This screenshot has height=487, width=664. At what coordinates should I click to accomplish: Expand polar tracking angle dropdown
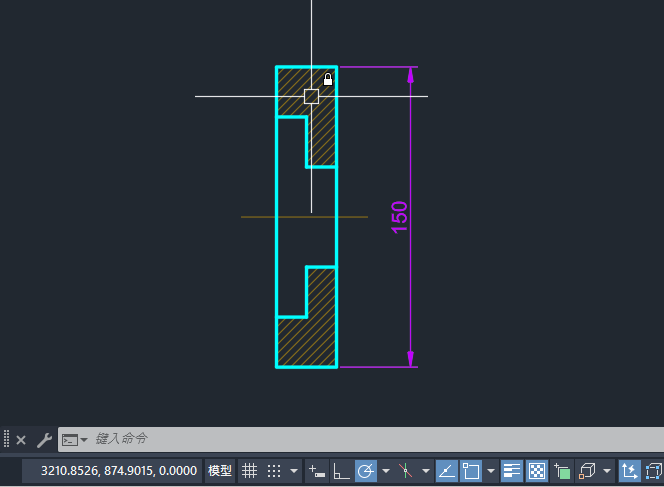386,471
